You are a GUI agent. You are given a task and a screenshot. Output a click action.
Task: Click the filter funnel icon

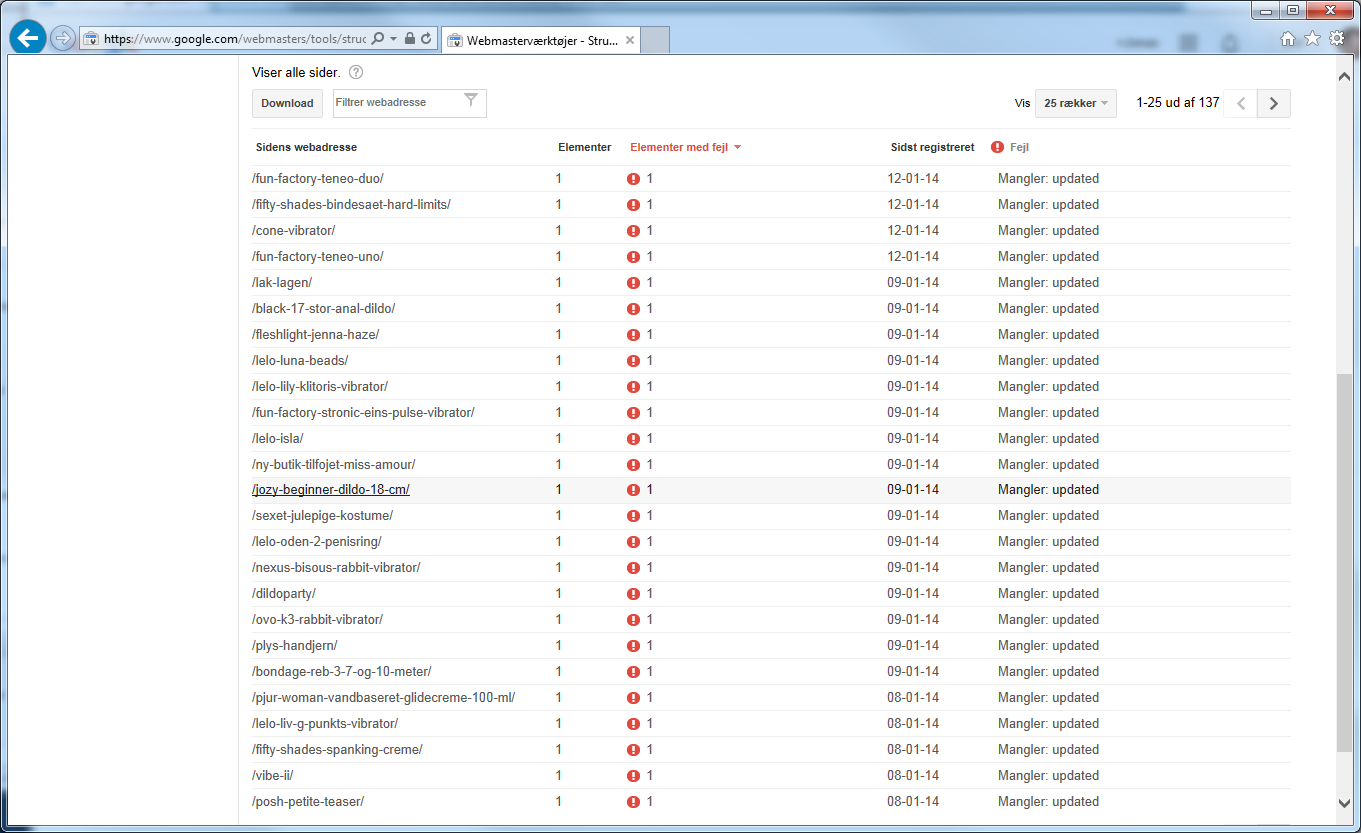[471, 99]
